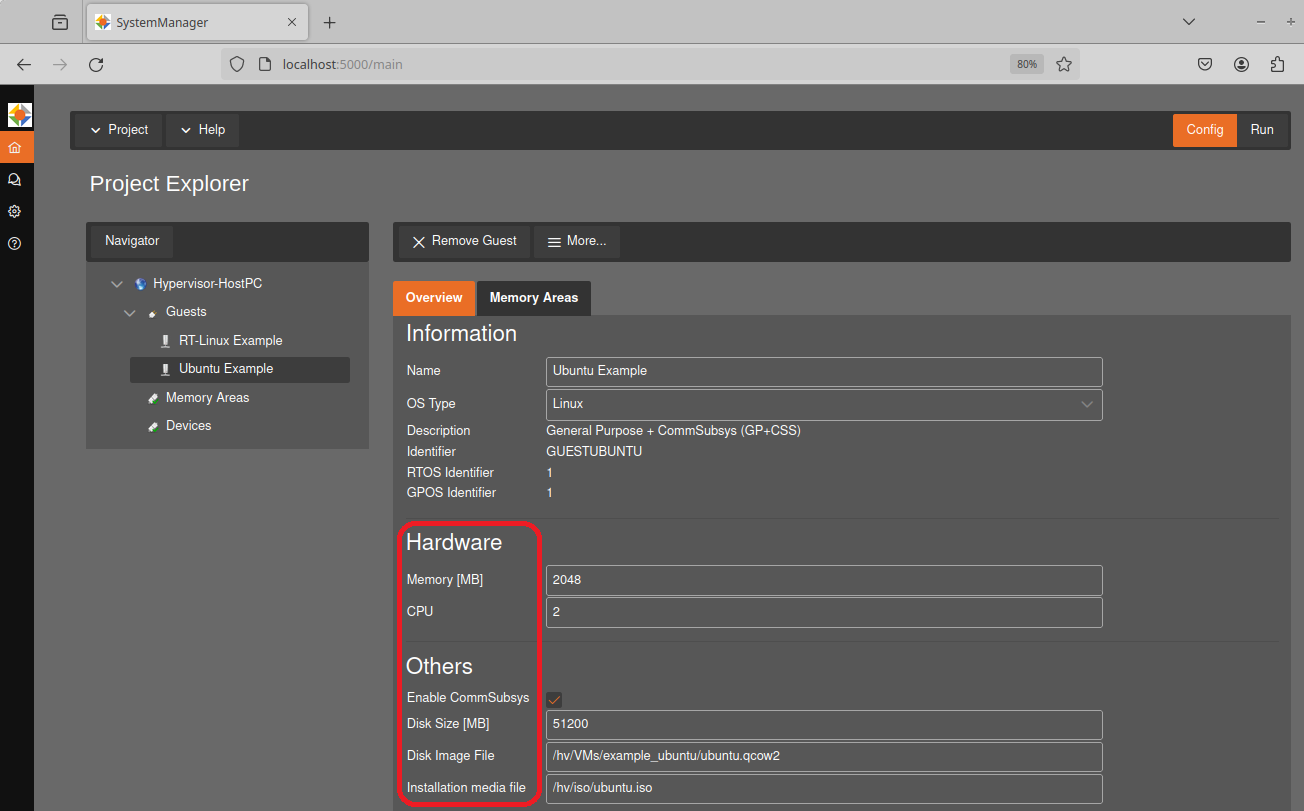Collapse the Guests tree node
This screenshot has width=1304, height=811.
[130, 313]
